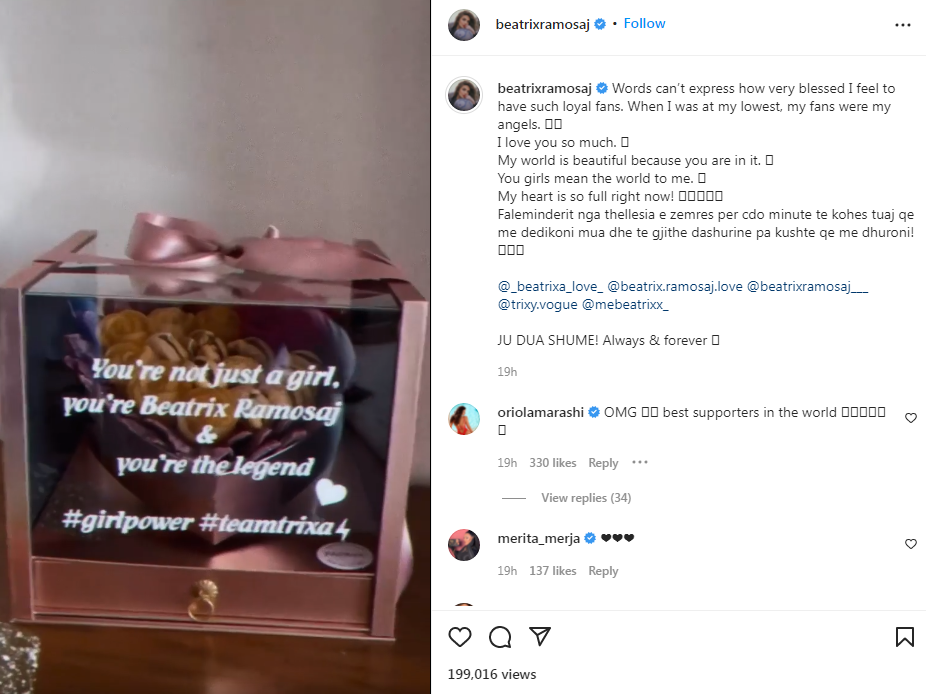Click the gift box video to play or pause
Viewport: 926px width, 694px height.
(215, 347)
